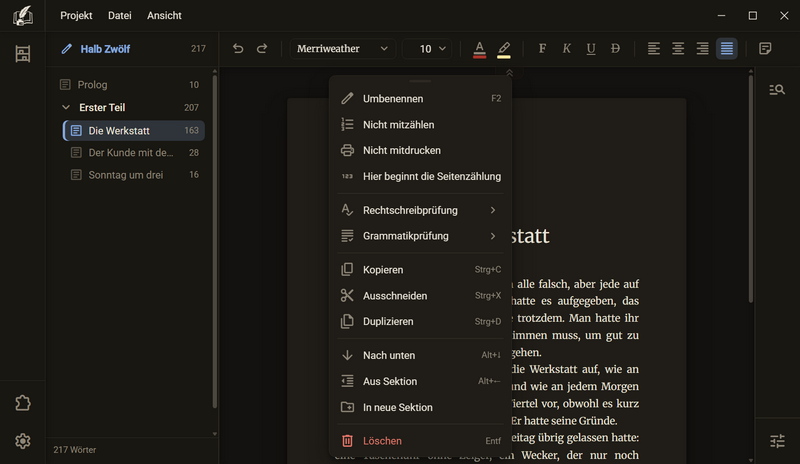Open the font size 10 dropdown
This screenshot has width=800, height=464.
point(428,48)
